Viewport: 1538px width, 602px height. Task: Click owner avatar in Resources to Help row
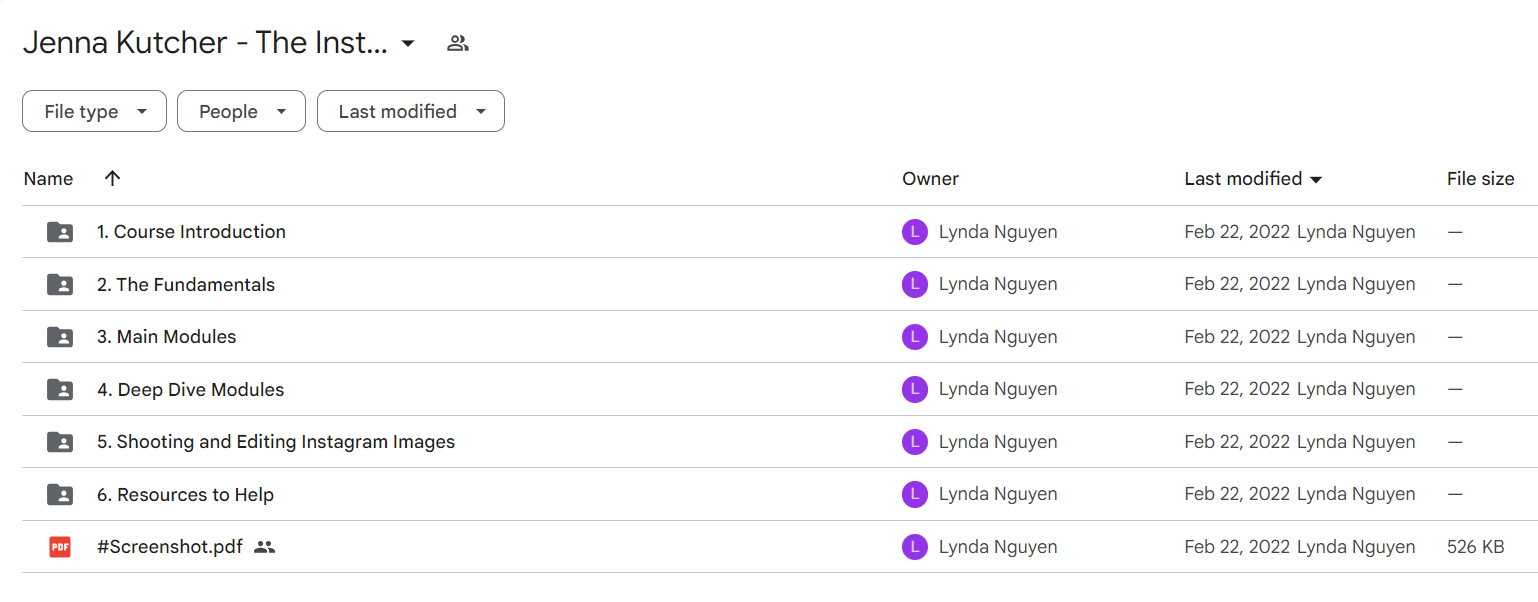(x=915, y=495)
